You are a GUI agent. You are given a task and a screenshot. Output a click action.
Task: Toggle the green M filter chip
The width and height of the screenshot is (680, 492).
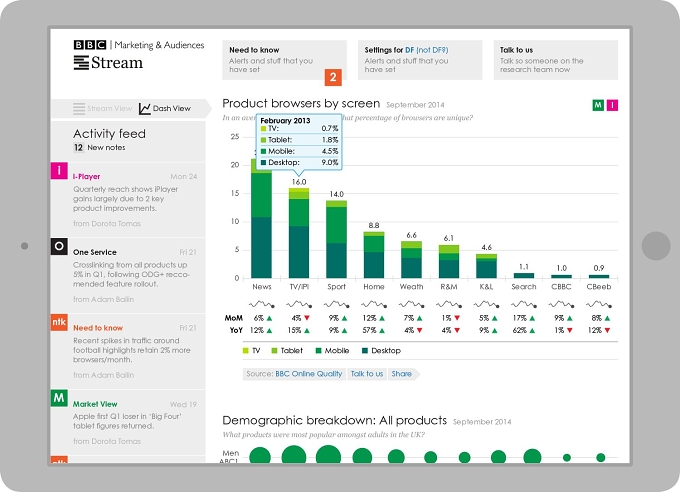pos(598,105)
